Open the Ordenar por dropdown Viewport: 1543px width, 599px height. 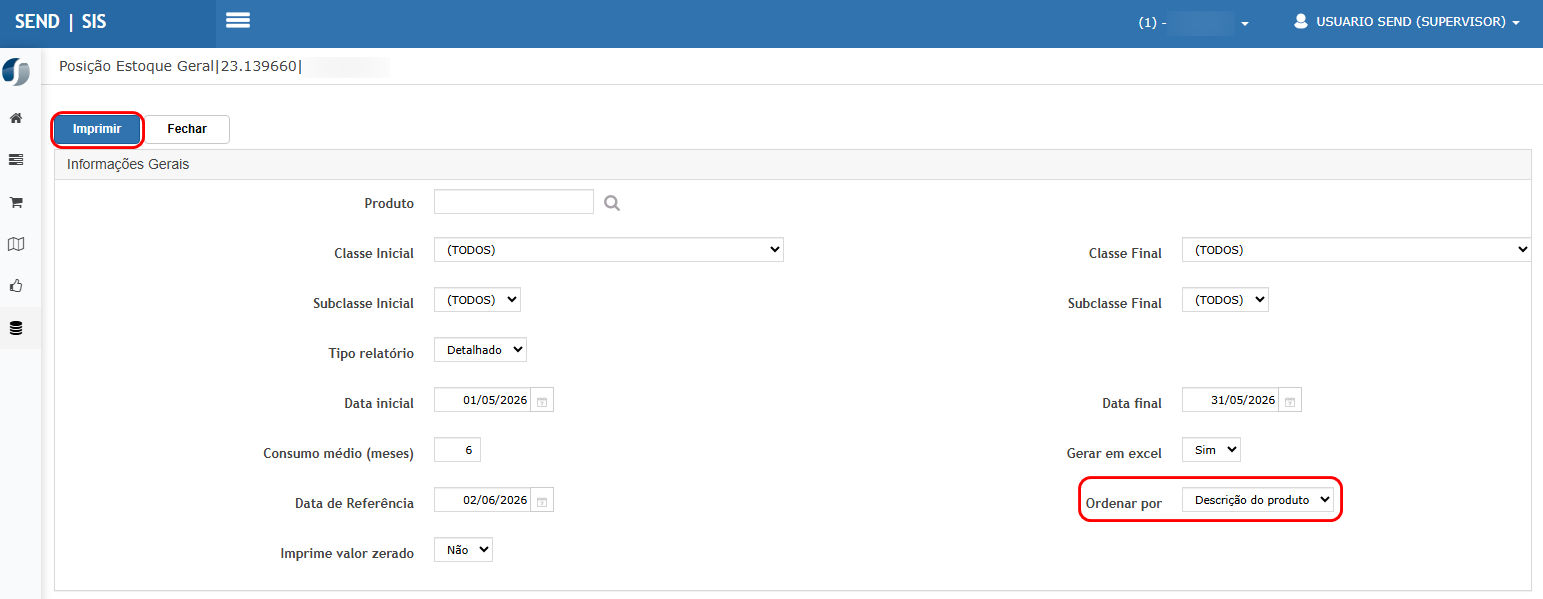pos(1258,500)
